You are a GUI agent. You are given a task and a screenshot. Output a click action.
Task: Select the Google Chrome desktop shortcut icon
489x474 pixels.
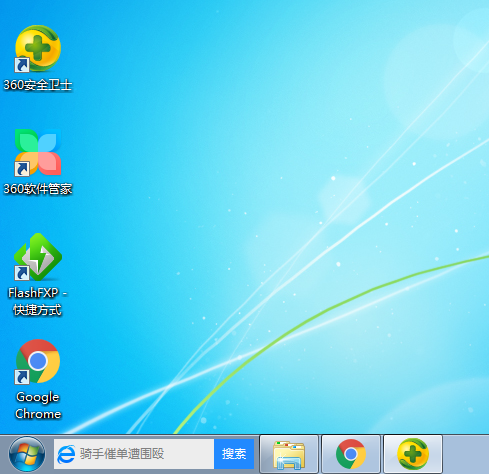tap(38, 361)
